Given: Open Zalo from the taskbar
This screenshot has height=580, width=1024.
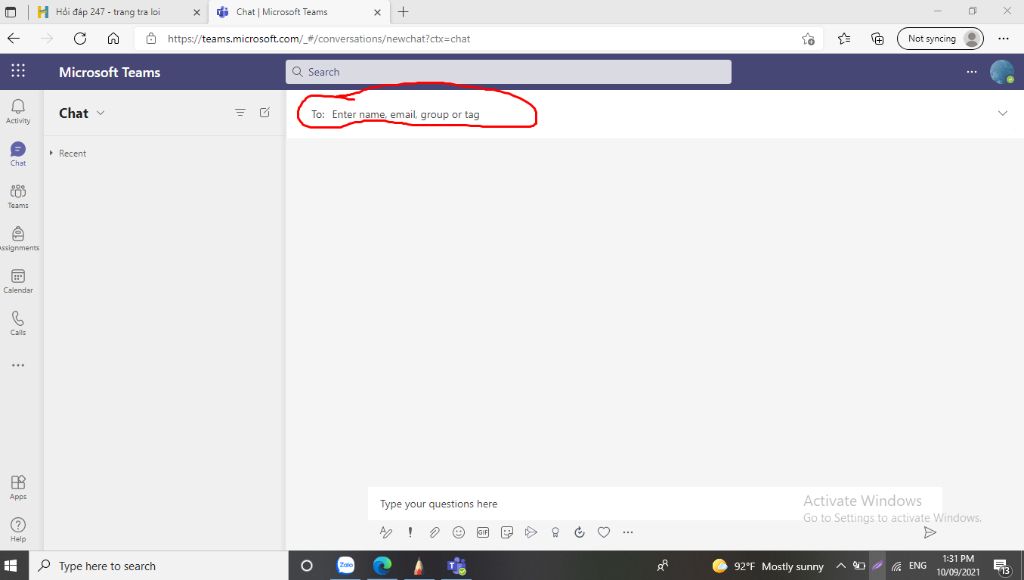Looking at the screenshot, I should coord(345,566).
